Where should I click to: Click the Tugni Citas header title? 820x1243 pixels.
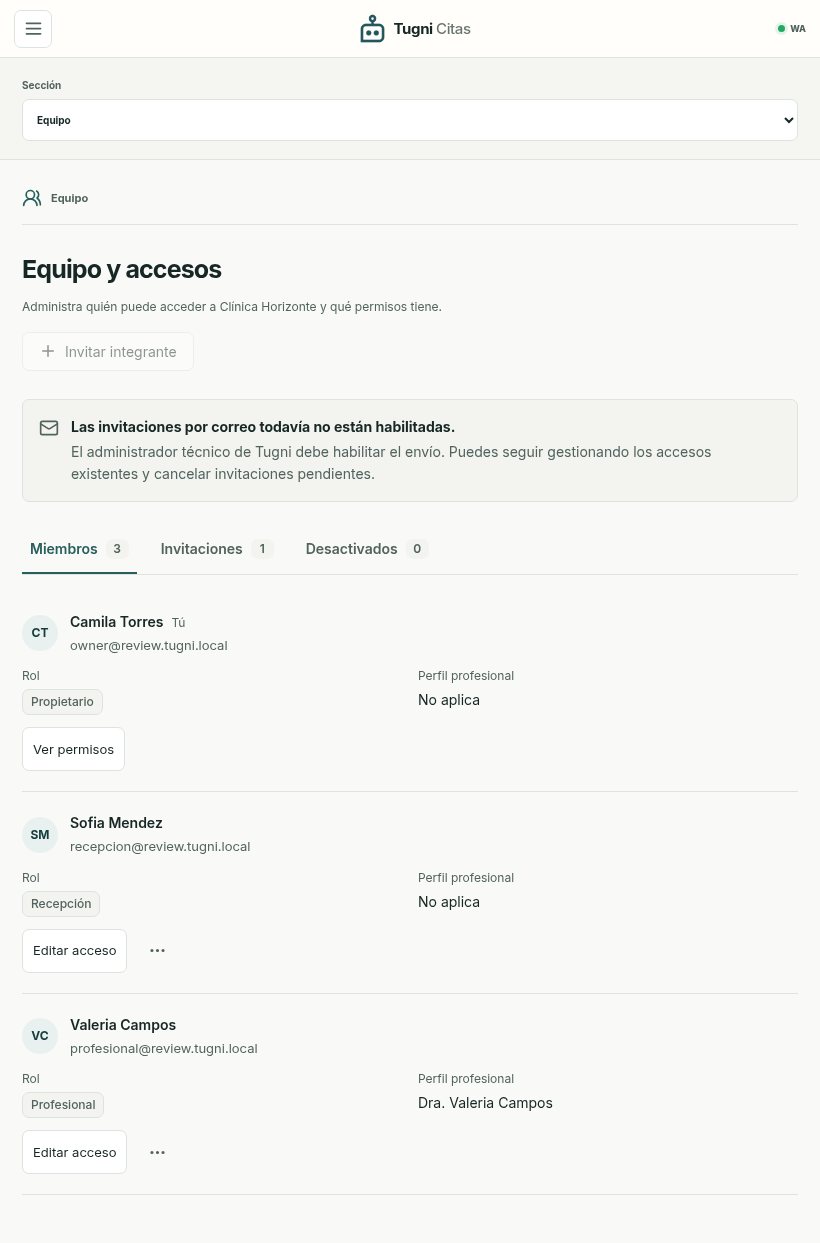click(x=432, y=29)
